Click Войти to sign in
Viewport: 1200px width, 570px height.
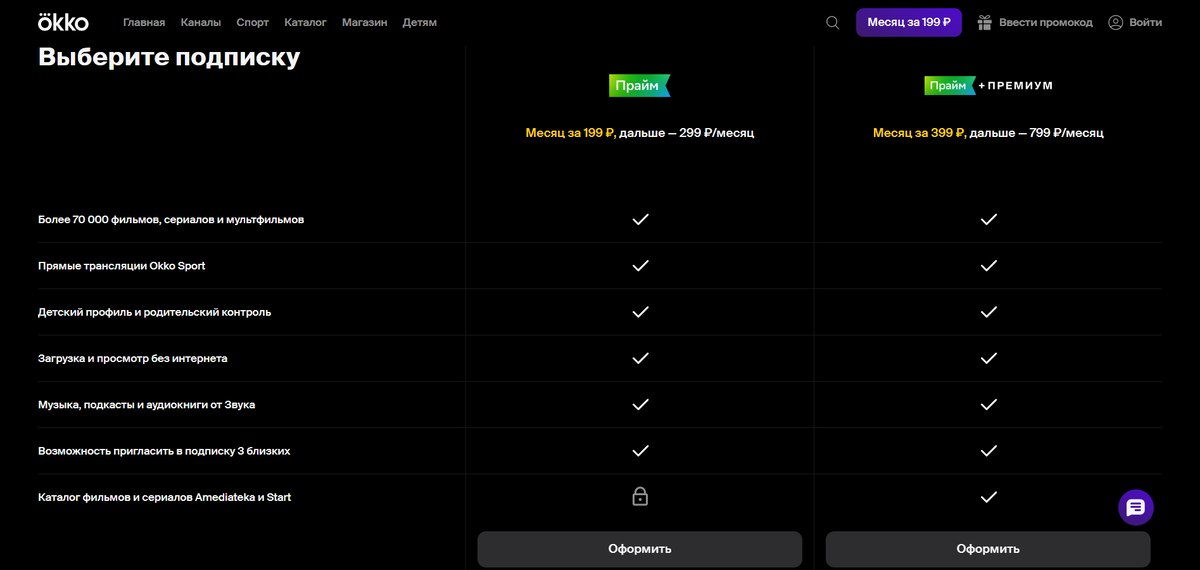click(1146, 22)
